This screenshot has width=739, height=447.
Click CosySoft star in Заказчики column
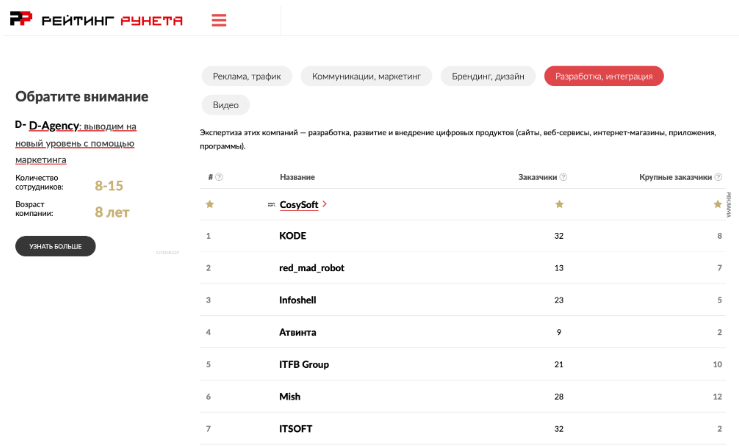pos(559,204)
